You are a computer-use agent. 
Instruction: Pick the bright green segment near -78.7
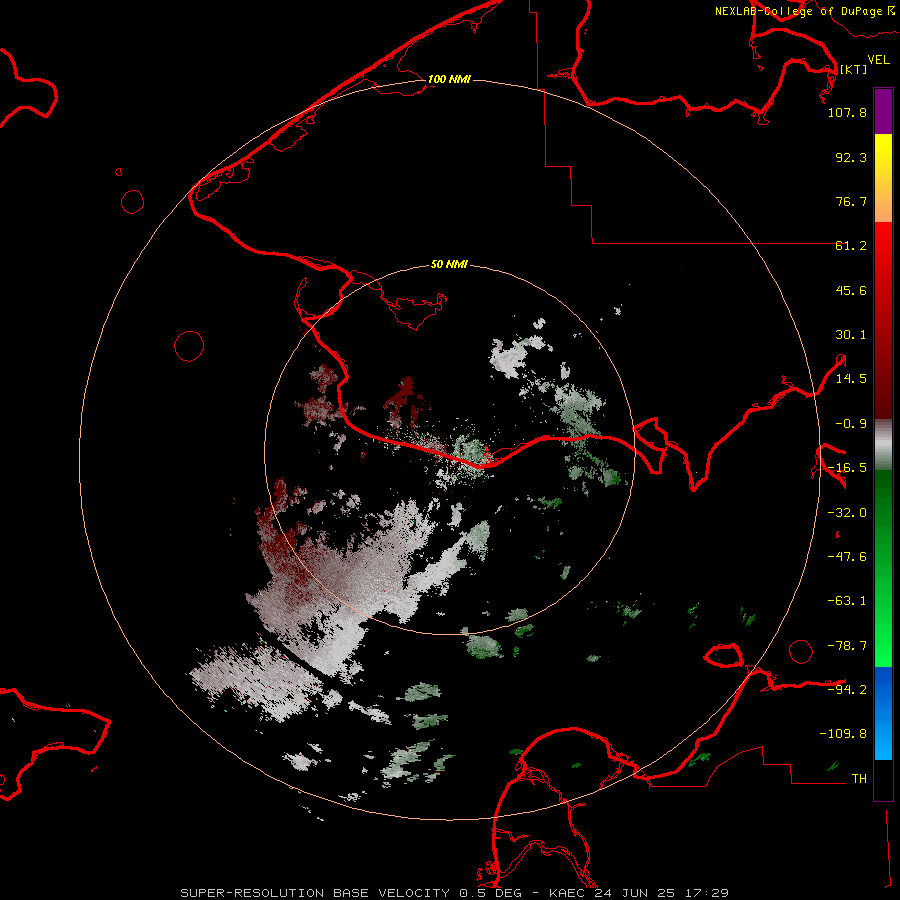[x=883, y=646]
